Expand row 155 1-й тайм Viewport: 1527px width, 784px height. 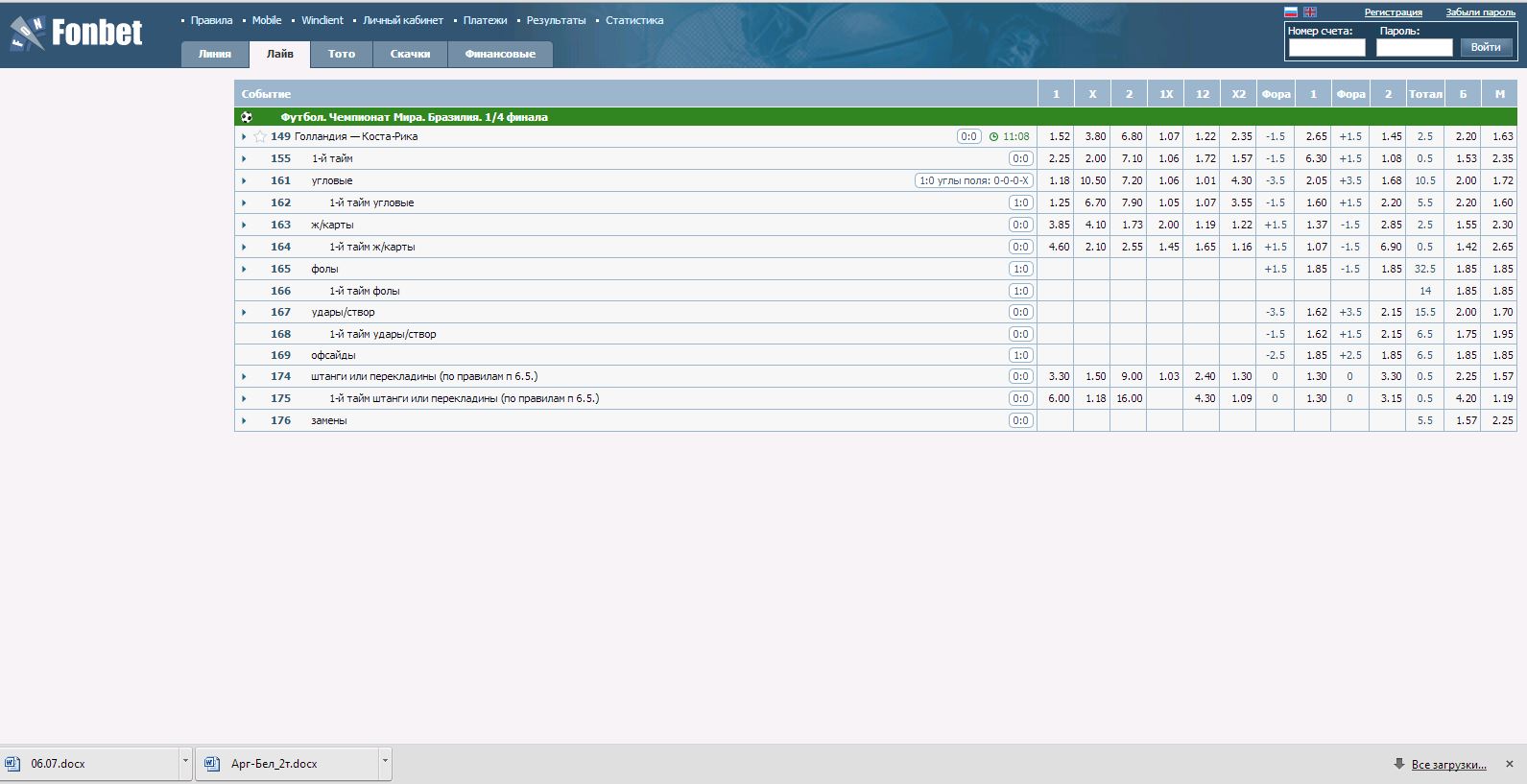tap(244, 158)
